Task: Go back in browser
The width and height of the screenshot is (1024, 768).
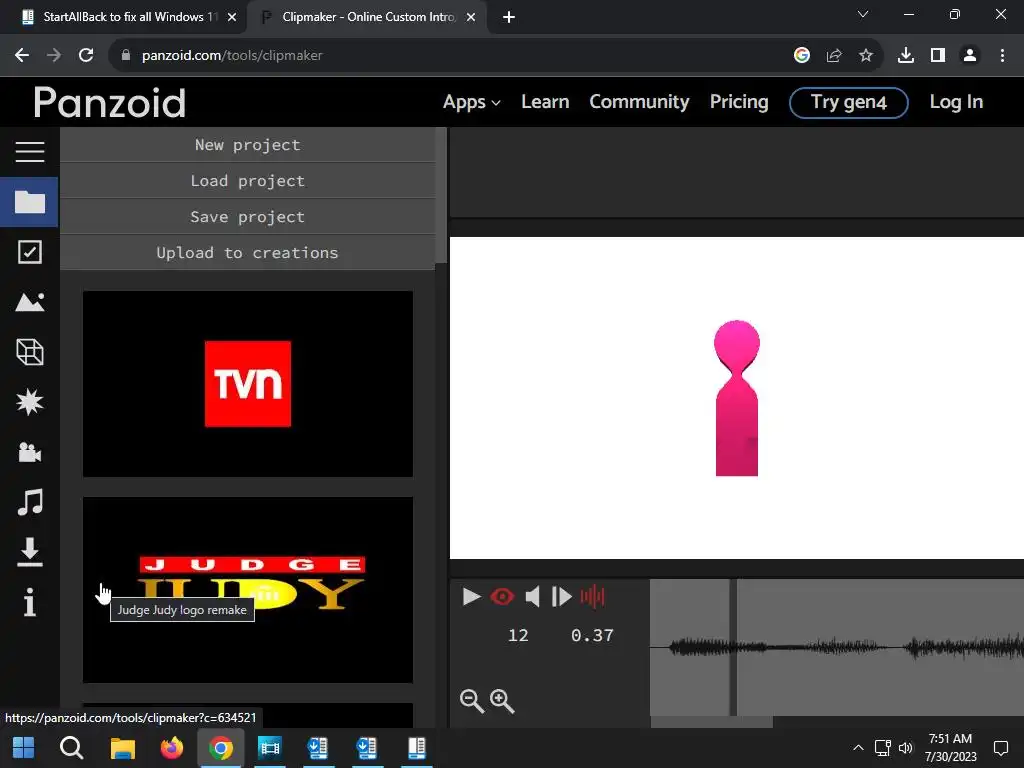Action: click(x=22, y=56)
